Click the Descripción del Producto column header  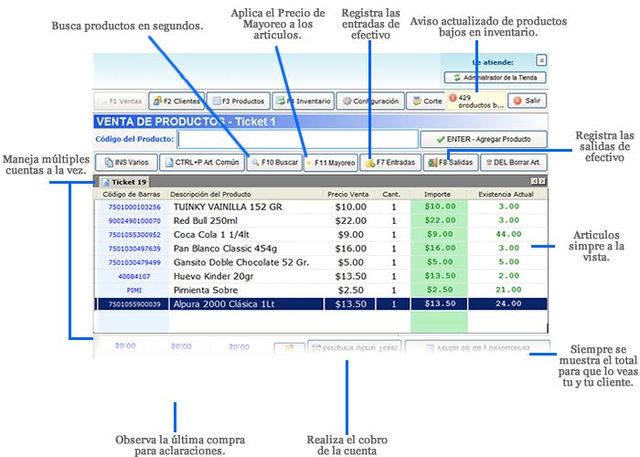(211, 194)
